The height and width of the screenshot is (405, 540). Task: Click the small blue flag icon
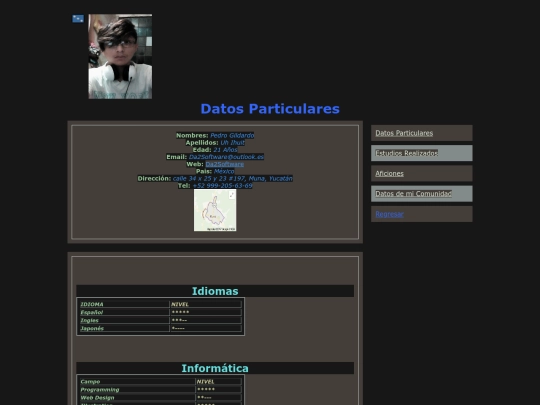pyautogui.click(x=78, y=19)
